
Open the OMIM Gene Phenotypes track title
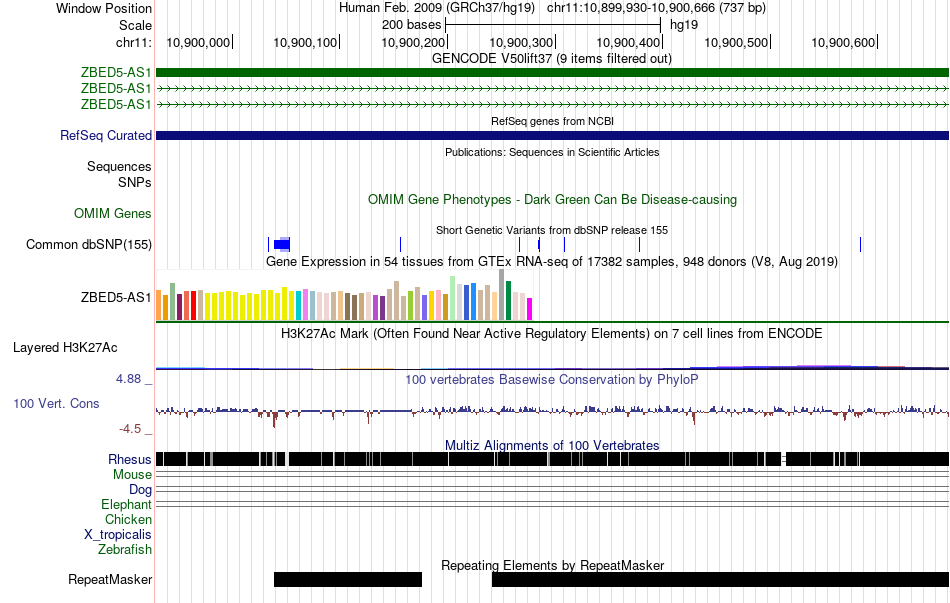(x=552, y=199)
